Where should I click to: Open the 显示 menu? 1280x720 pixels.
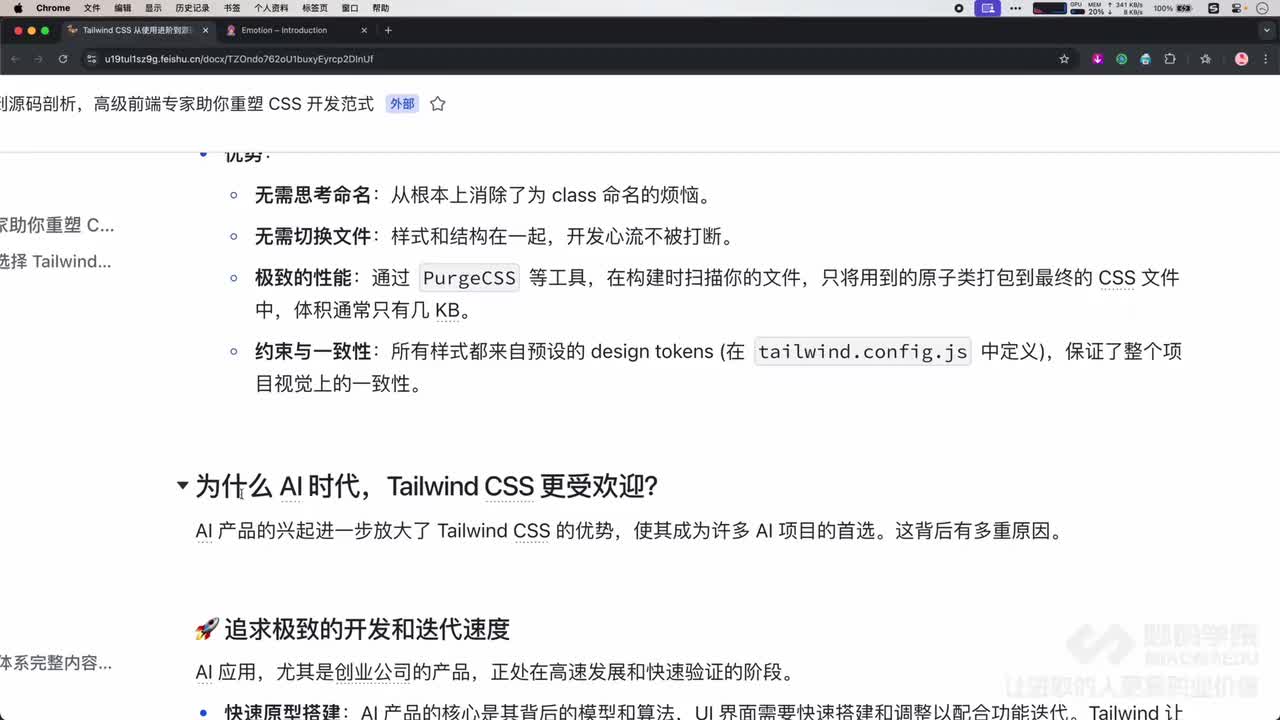pyautogui.click(x=153, y=8)
